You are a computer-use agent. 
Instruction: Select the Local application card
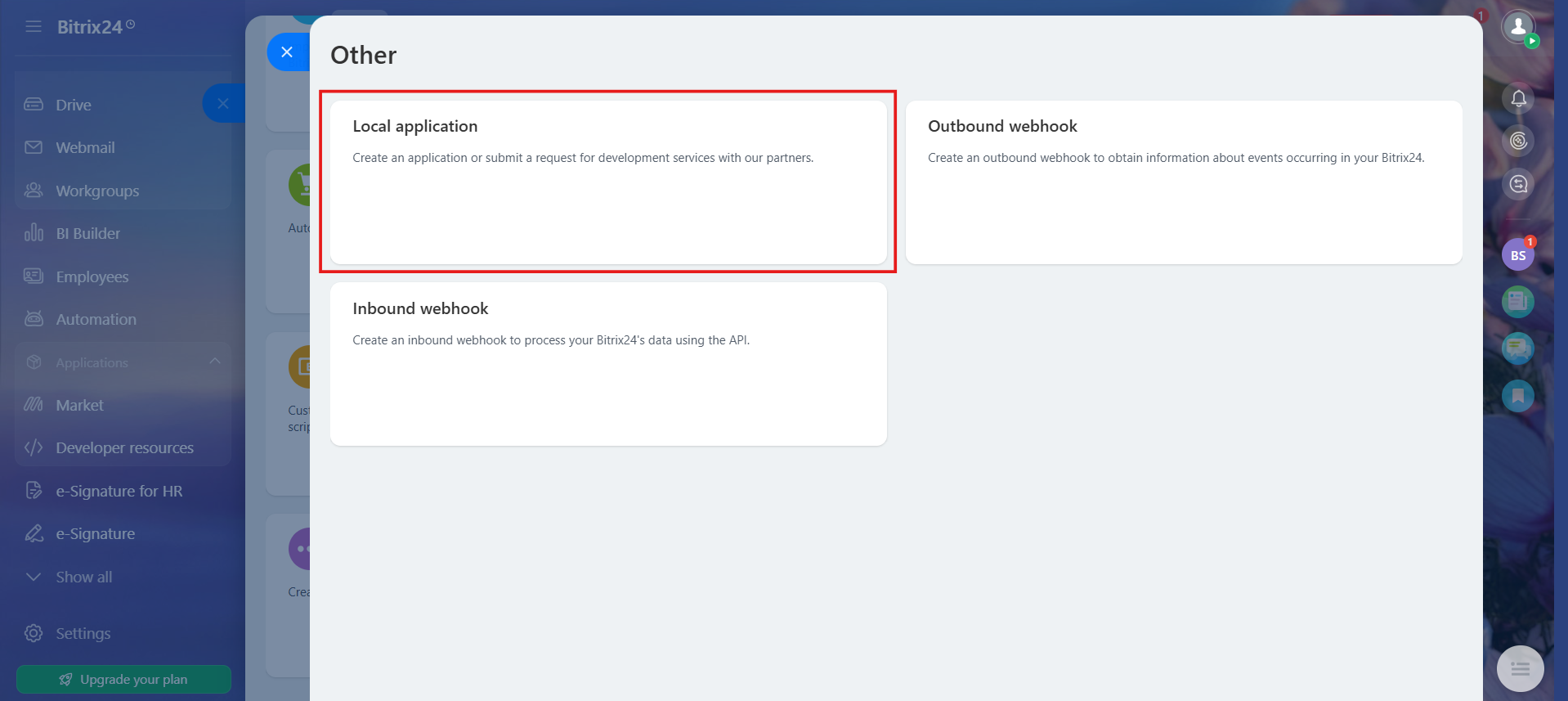[x=608, y=182]
